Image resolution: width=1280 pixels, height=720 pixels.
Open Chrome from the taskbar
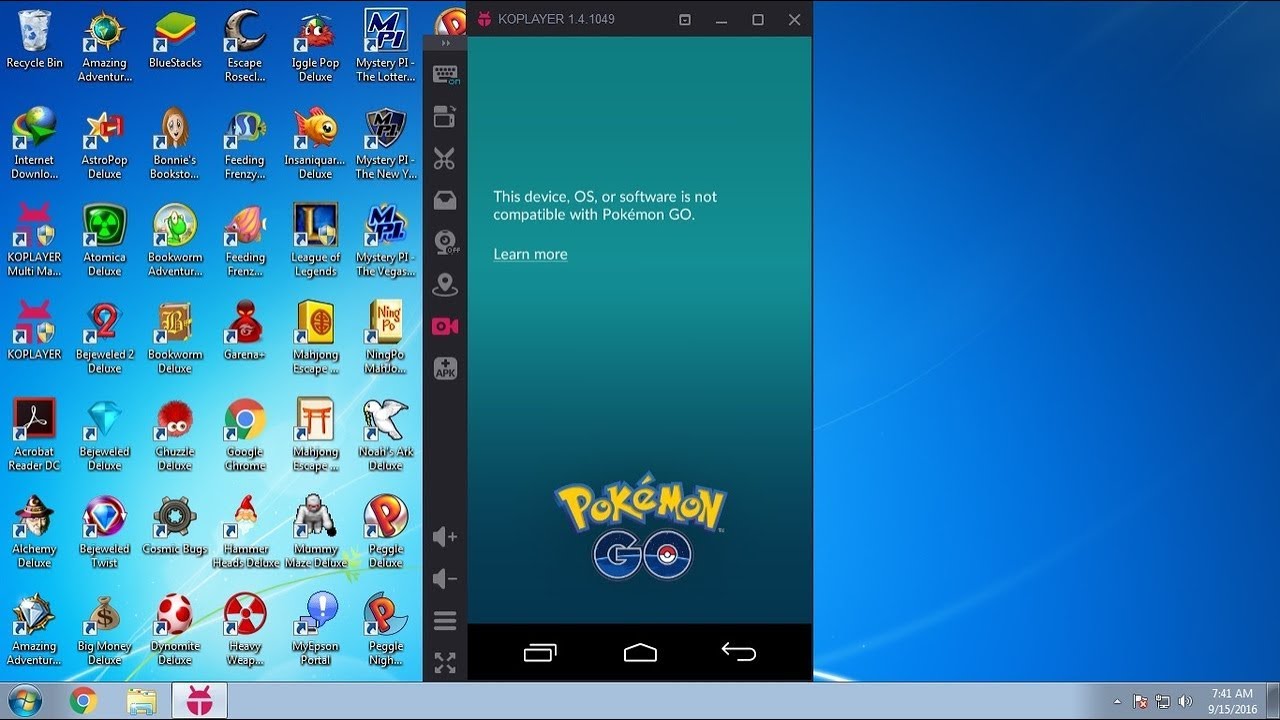(84, 702)
